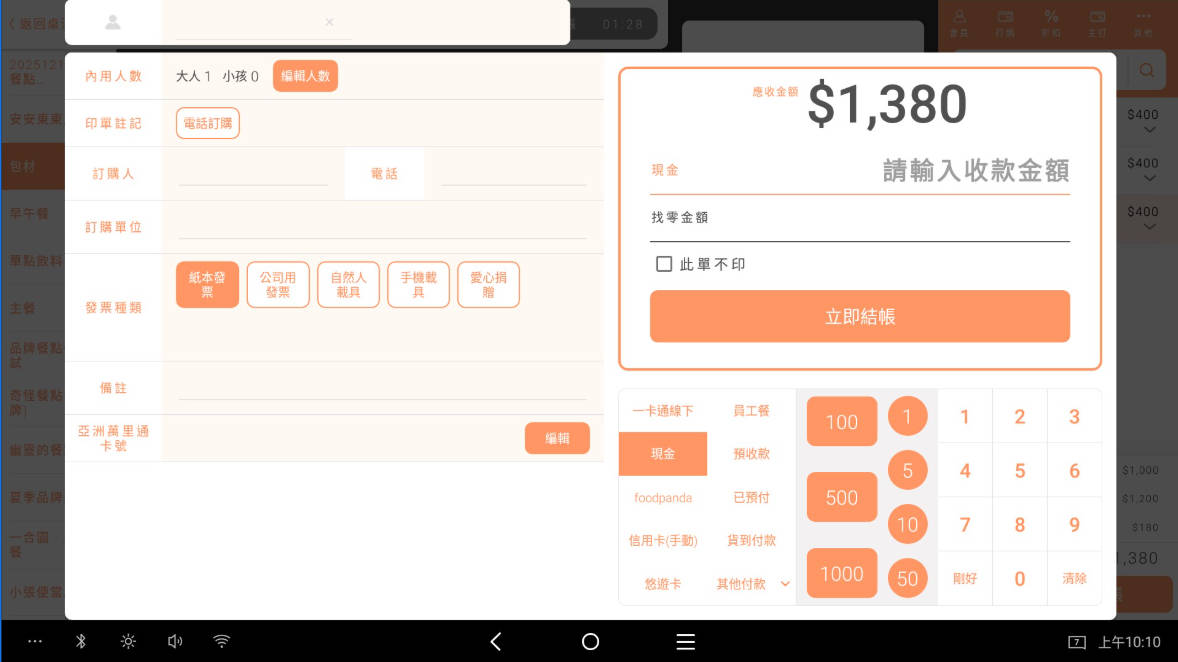
Task: Open the recent apps menu icon
Action: click(x=685, y=642)
